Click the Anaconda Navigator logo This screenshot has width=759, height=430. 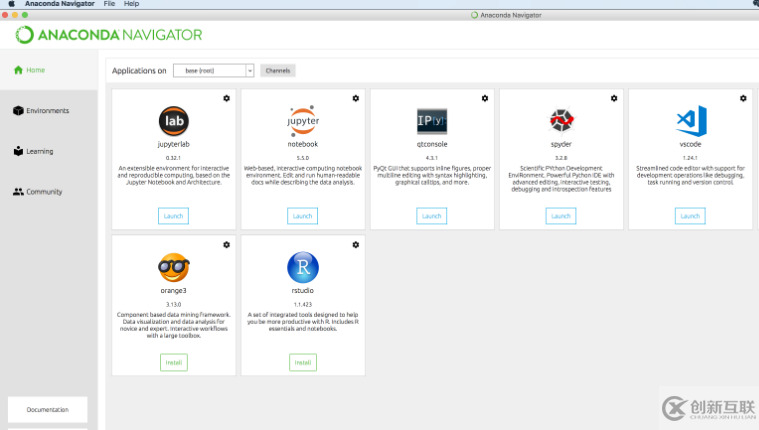point(109,35)
